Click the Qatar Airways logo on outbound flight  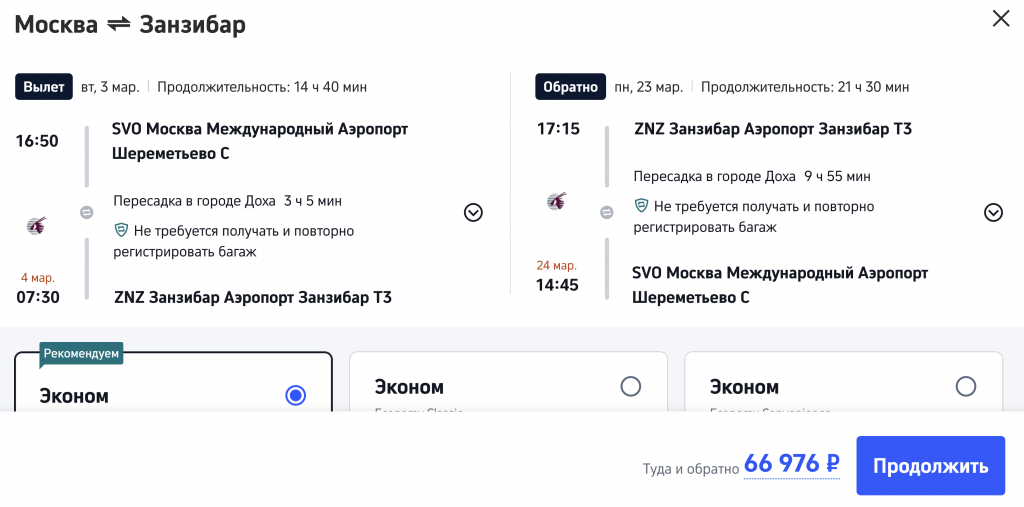point(35,225)
